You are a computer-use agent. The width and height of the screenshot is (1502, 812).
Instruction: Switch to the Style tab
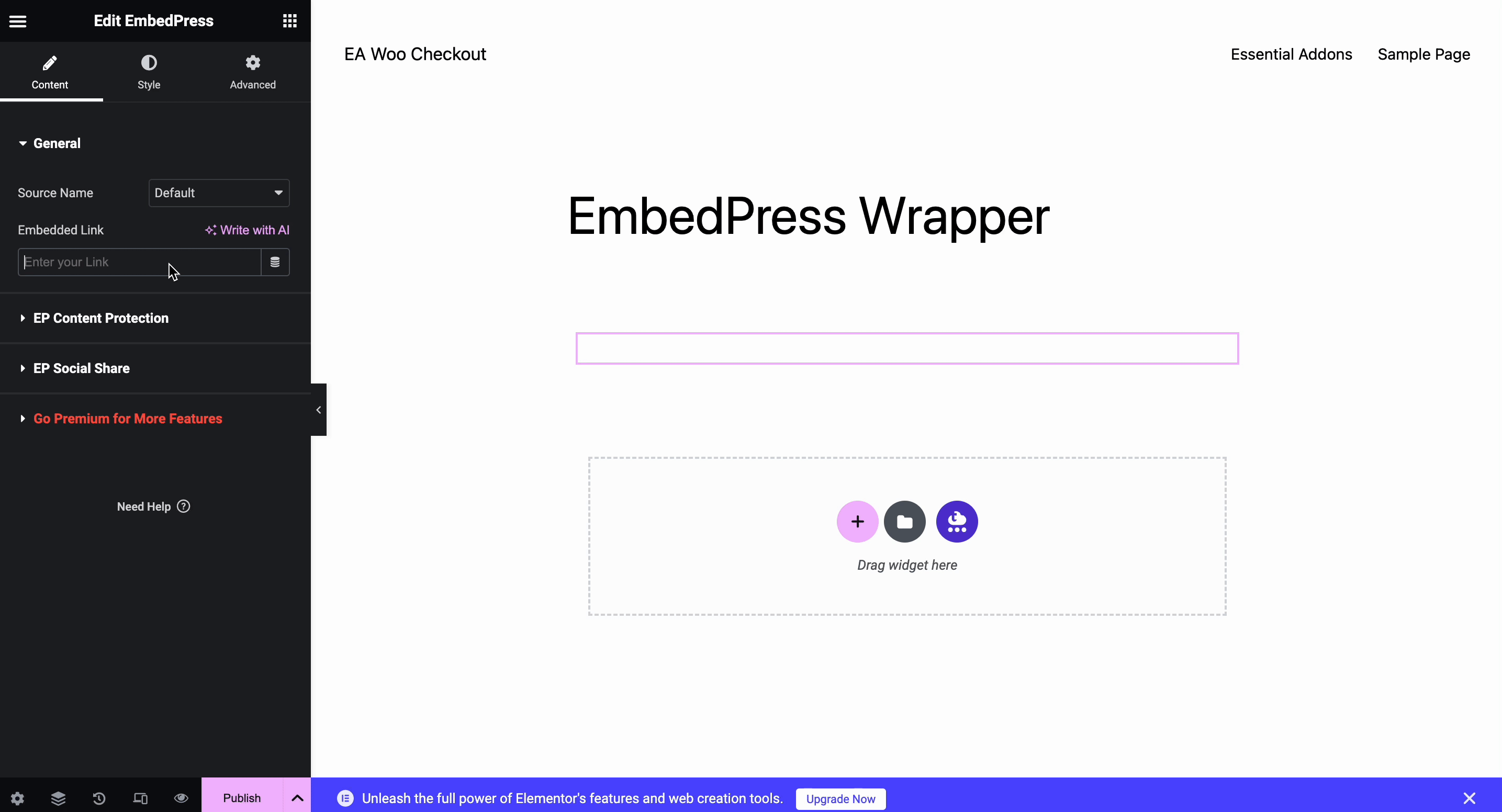[x=148, y=71]
